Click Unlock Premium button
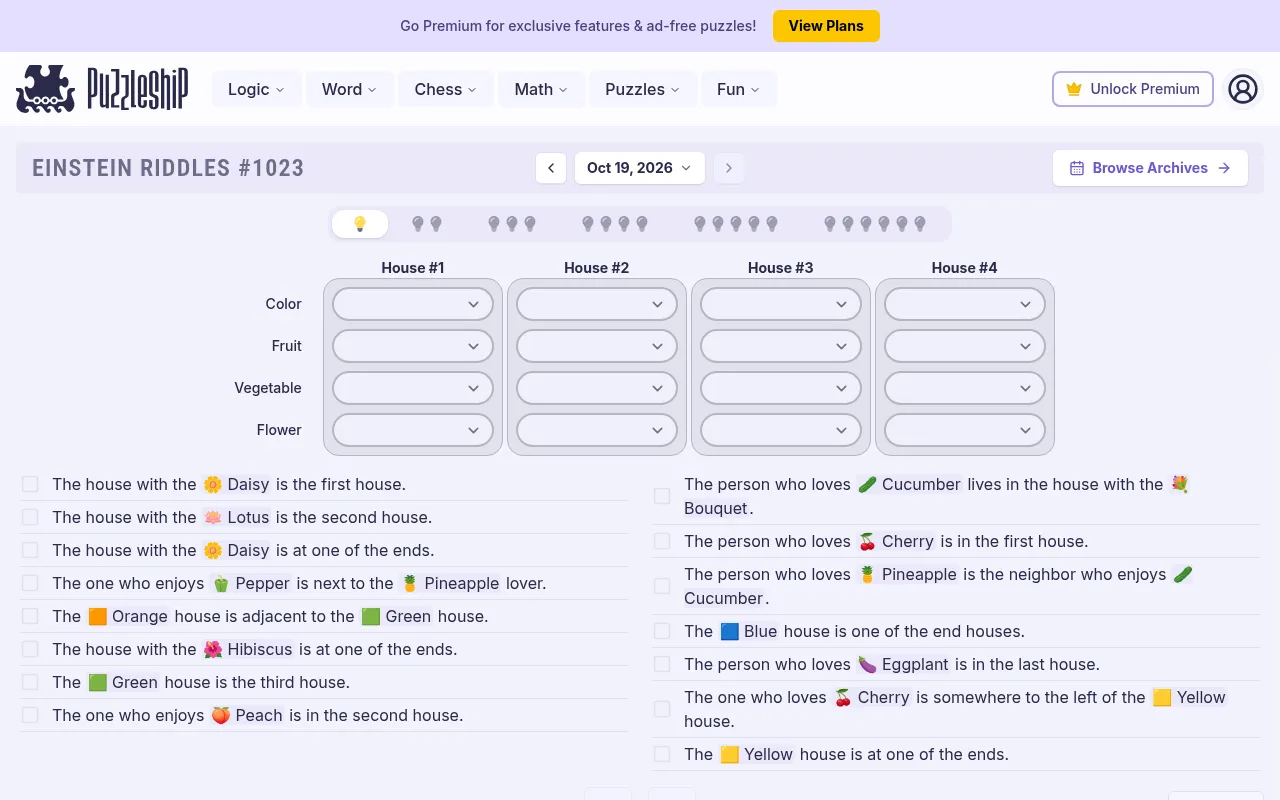This screenshot has width=1280, height=800. tap(1133, 89)
